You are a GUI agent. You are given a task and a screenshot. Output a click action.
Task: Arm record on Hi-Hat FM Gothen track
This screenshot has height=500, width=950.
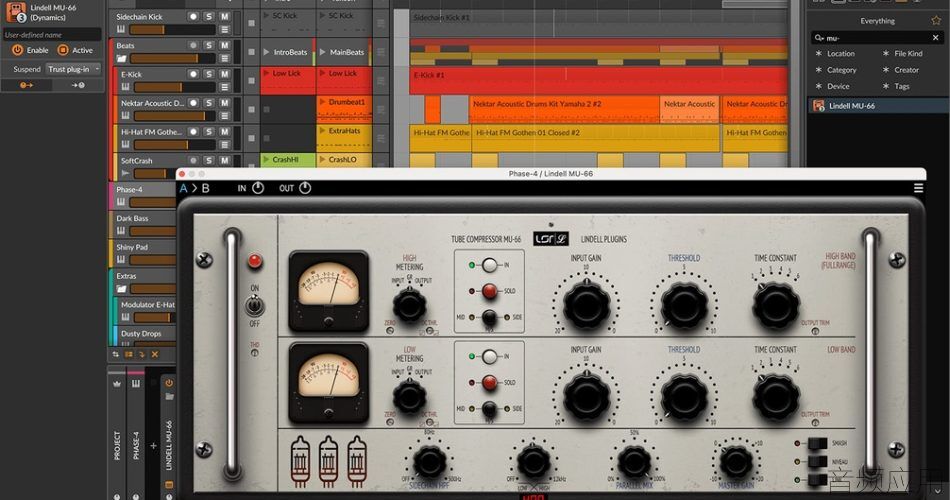(193, 132)
